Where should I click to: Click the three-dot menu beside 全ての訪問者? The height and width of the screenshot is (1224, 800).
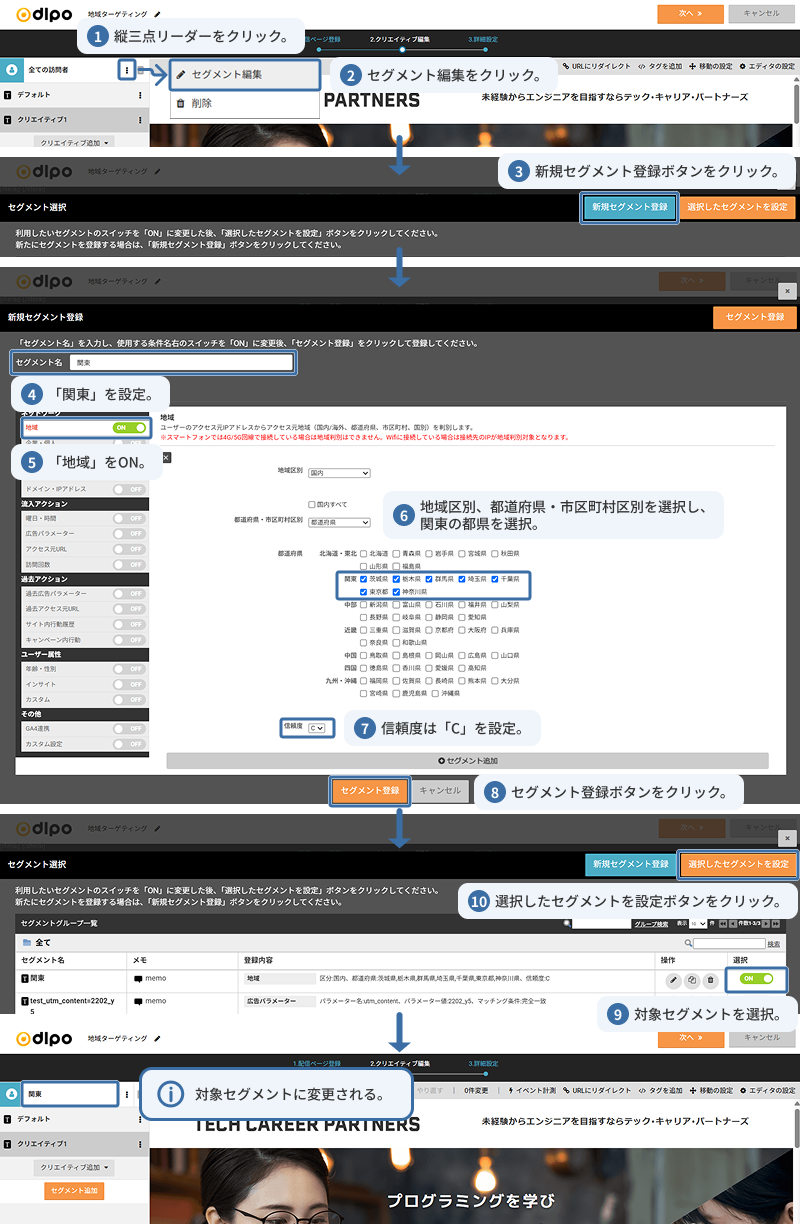click(127, 70)
